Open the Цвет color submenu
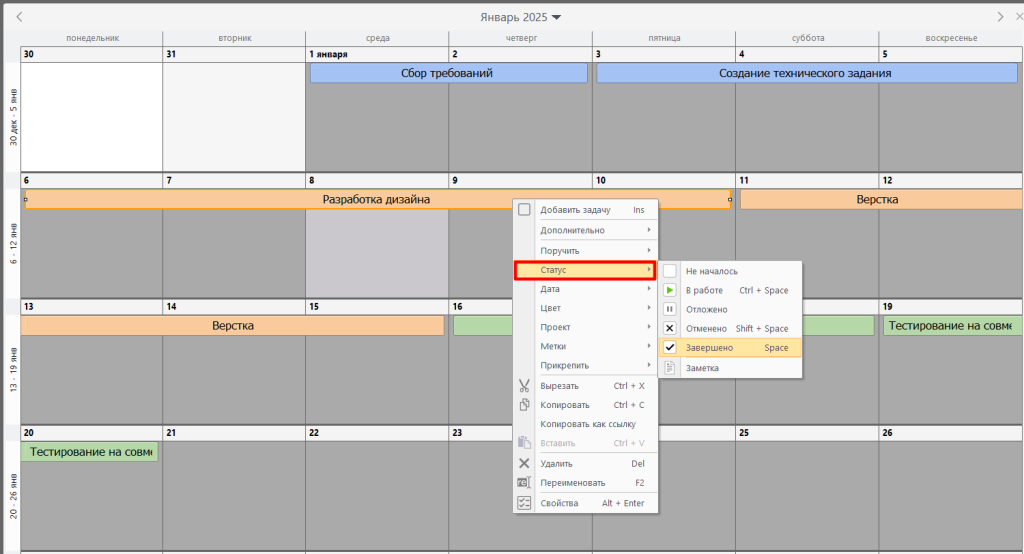Image resolution: width=1024 pixels, height=554 pixels. (586, 308)
